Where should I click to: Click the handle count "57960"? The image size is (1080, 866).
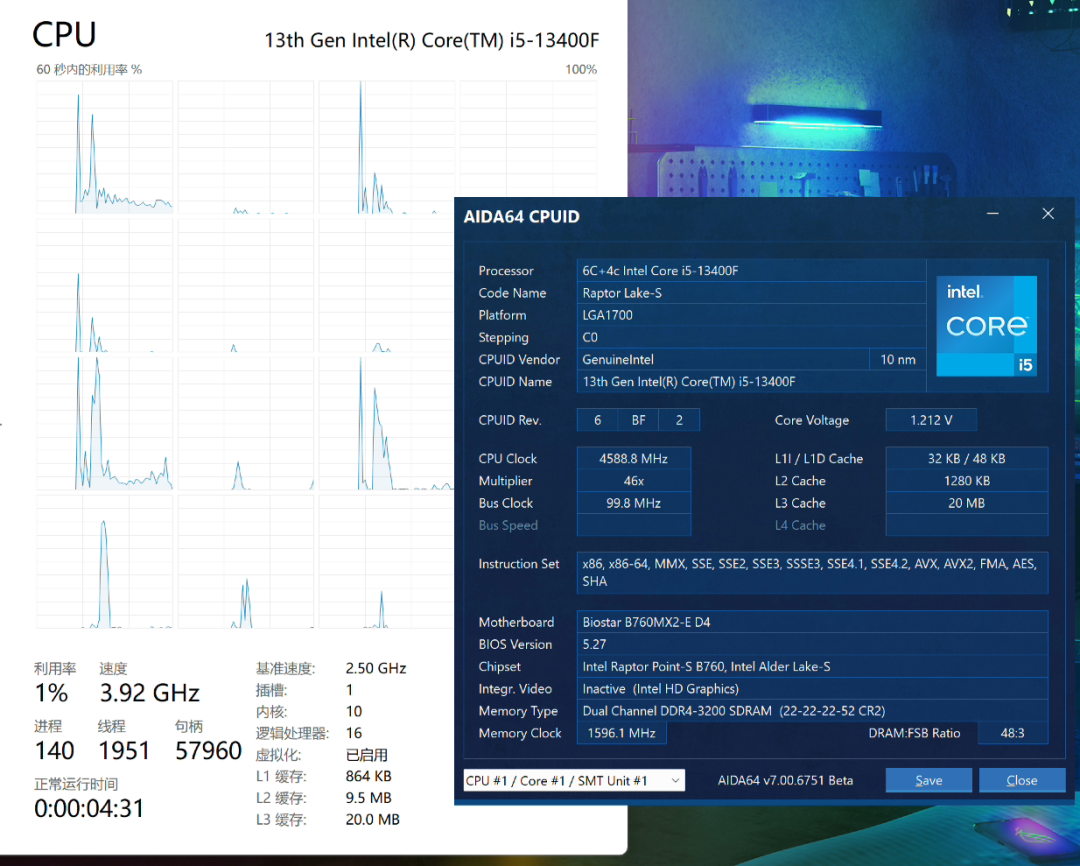(x=209, y=750)
